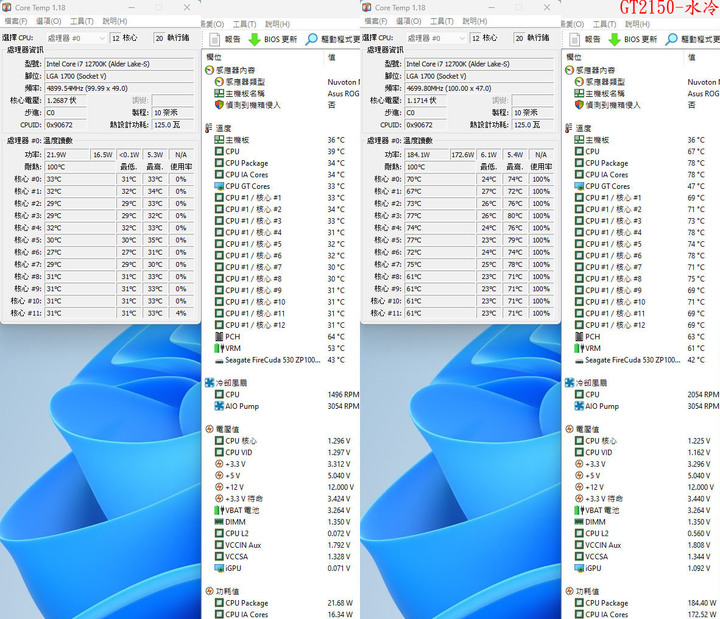
Task: Click the PCH chip icon on the 63 °C row
Action: [579, 337]
